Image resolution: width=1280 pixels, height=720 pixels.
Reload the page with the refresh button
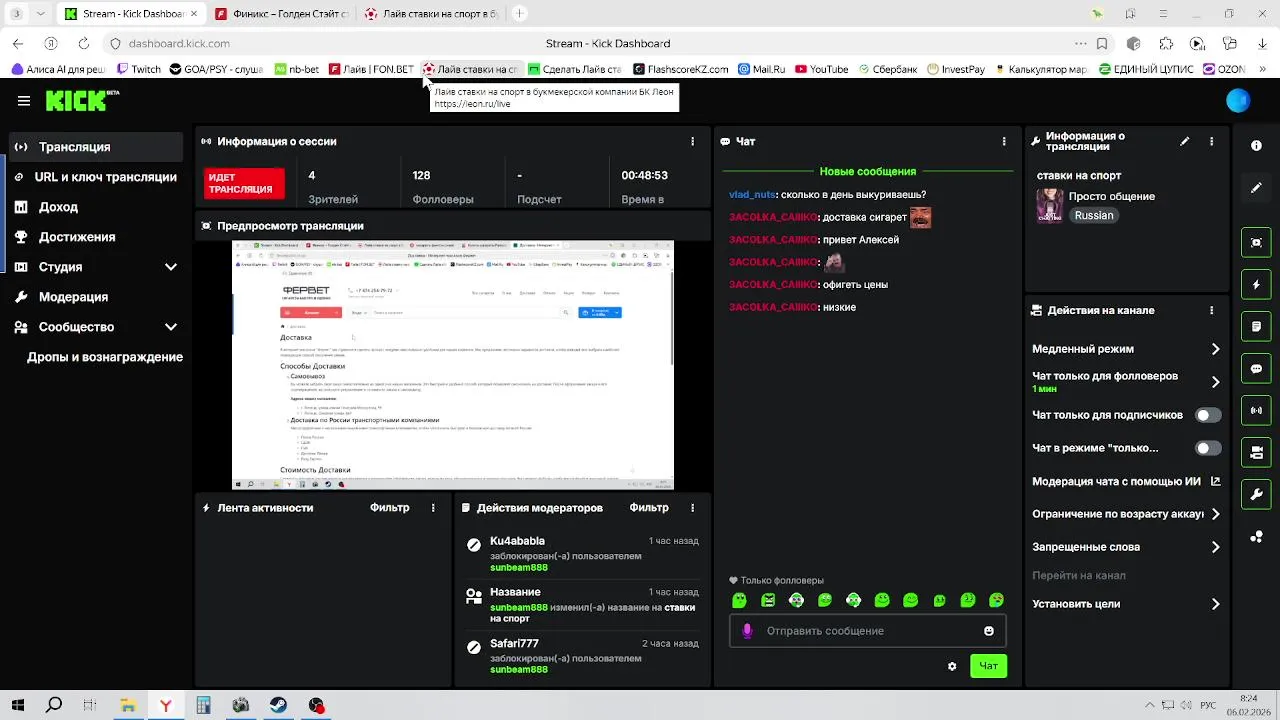click(x=83, y=43)
